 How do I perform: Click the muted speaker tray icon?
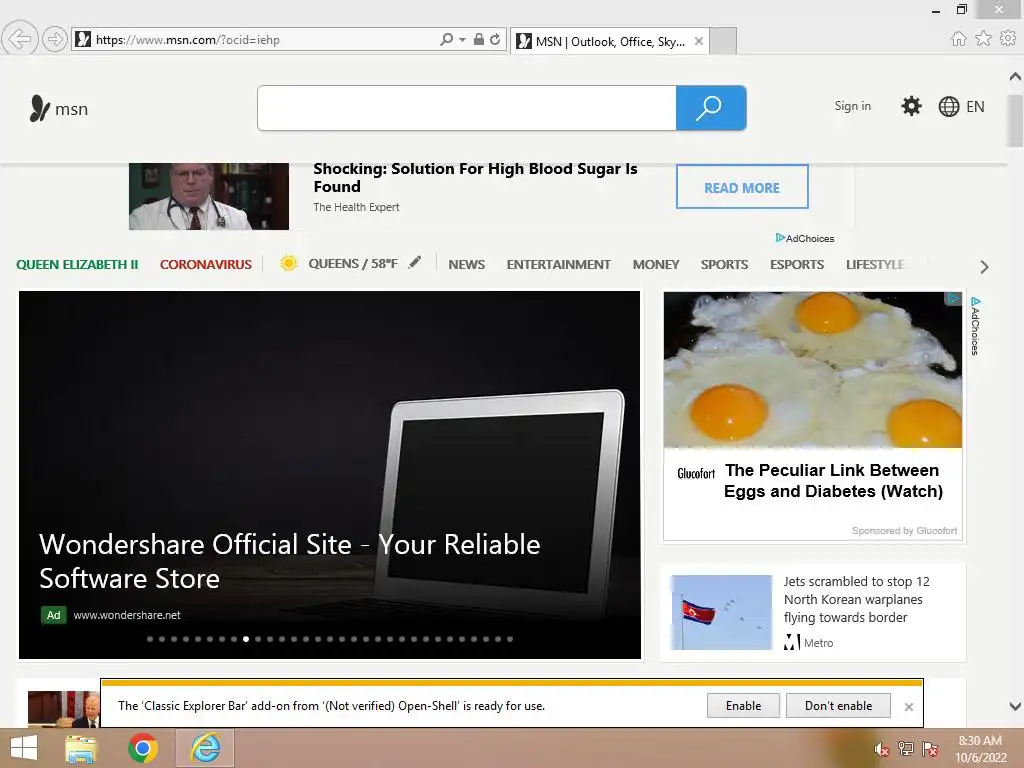point(881,749)
